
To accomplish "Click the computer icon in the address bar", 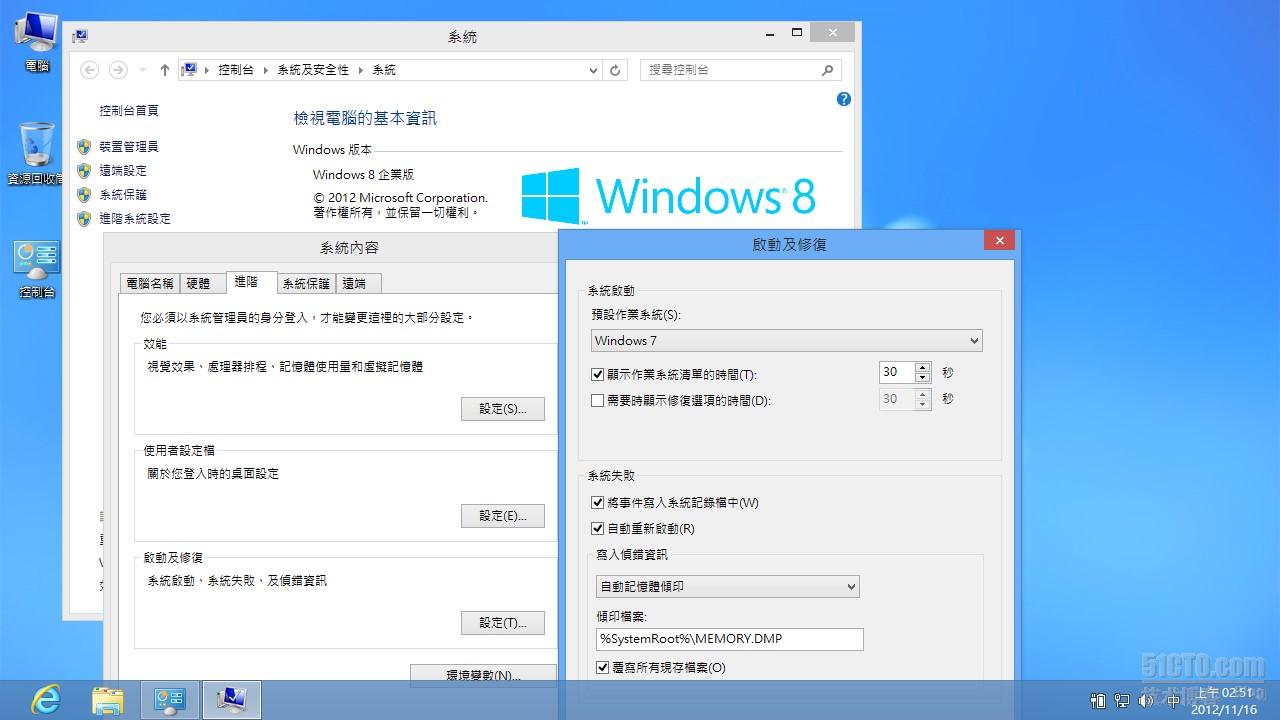I will tap(189, 70).
